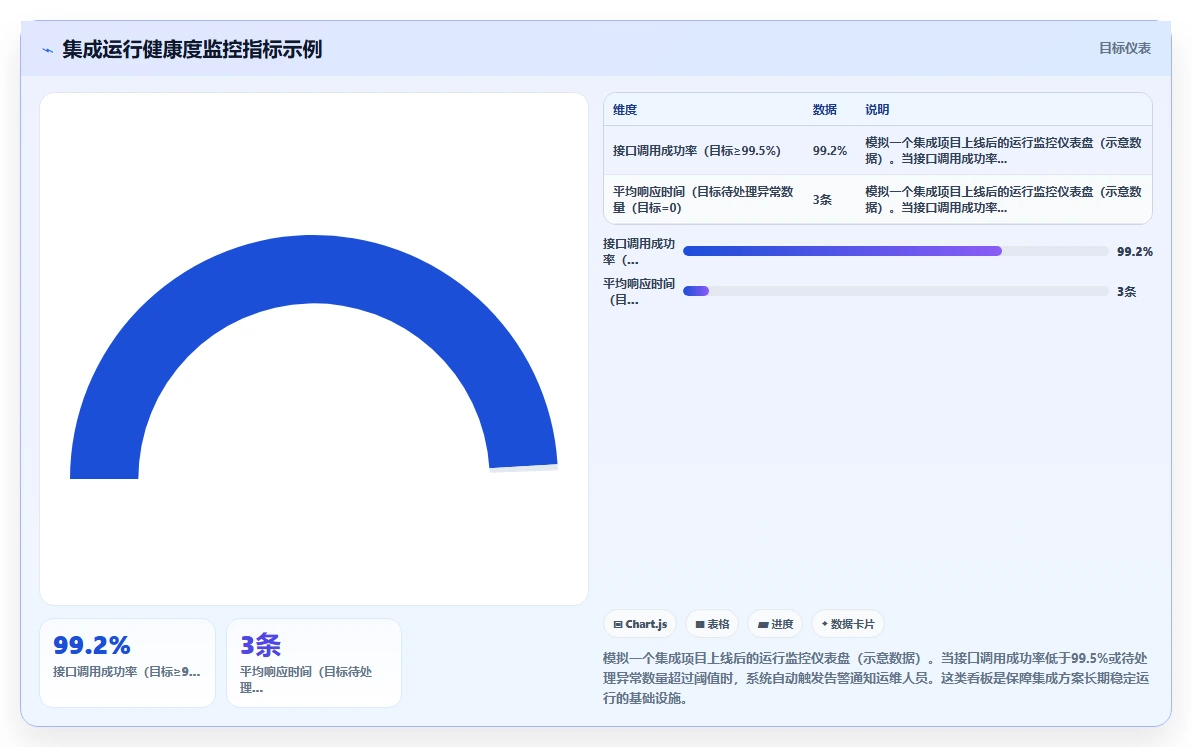Click the second row's 说明 description cell
Image resolution: width=1192 pixels, height=747 pixels.
[1003, 199]
